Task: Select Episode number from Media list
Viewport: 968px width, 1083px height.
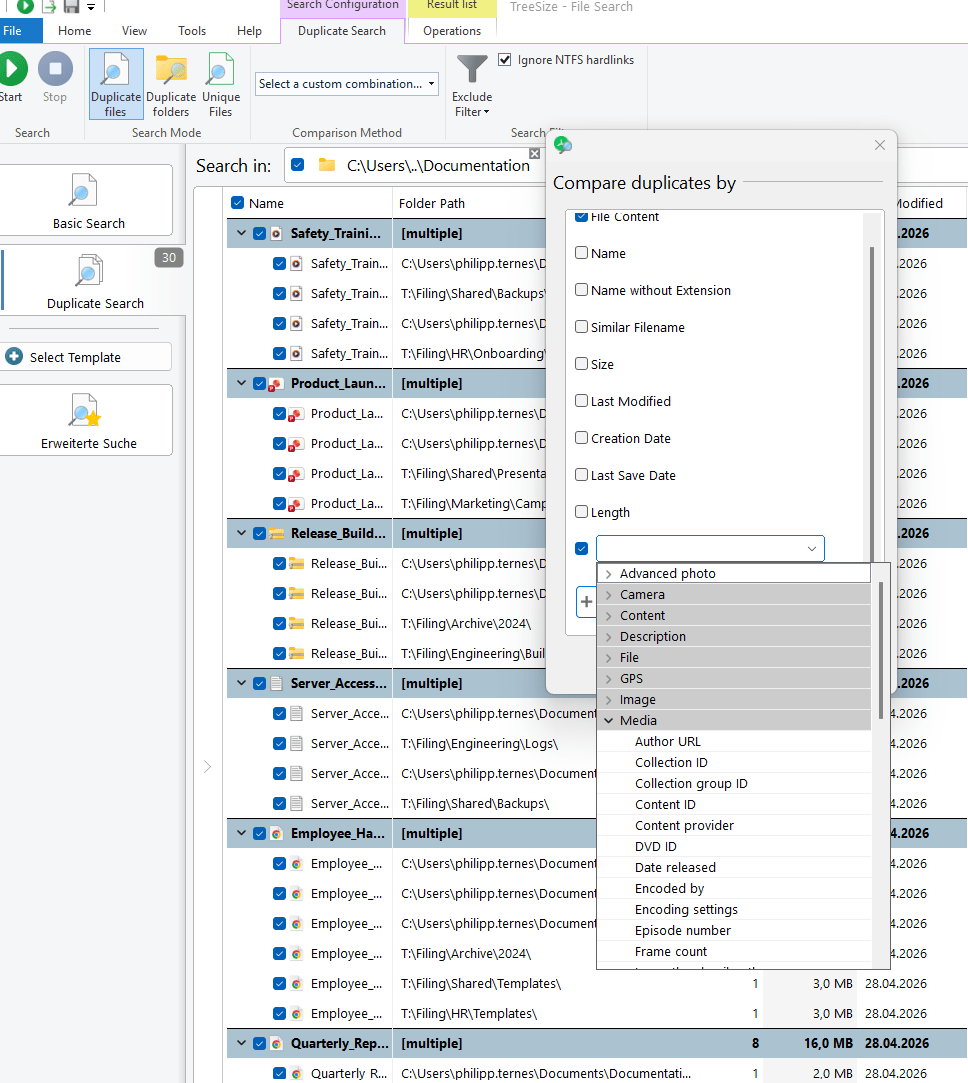Action: click(x=683, y=931)
